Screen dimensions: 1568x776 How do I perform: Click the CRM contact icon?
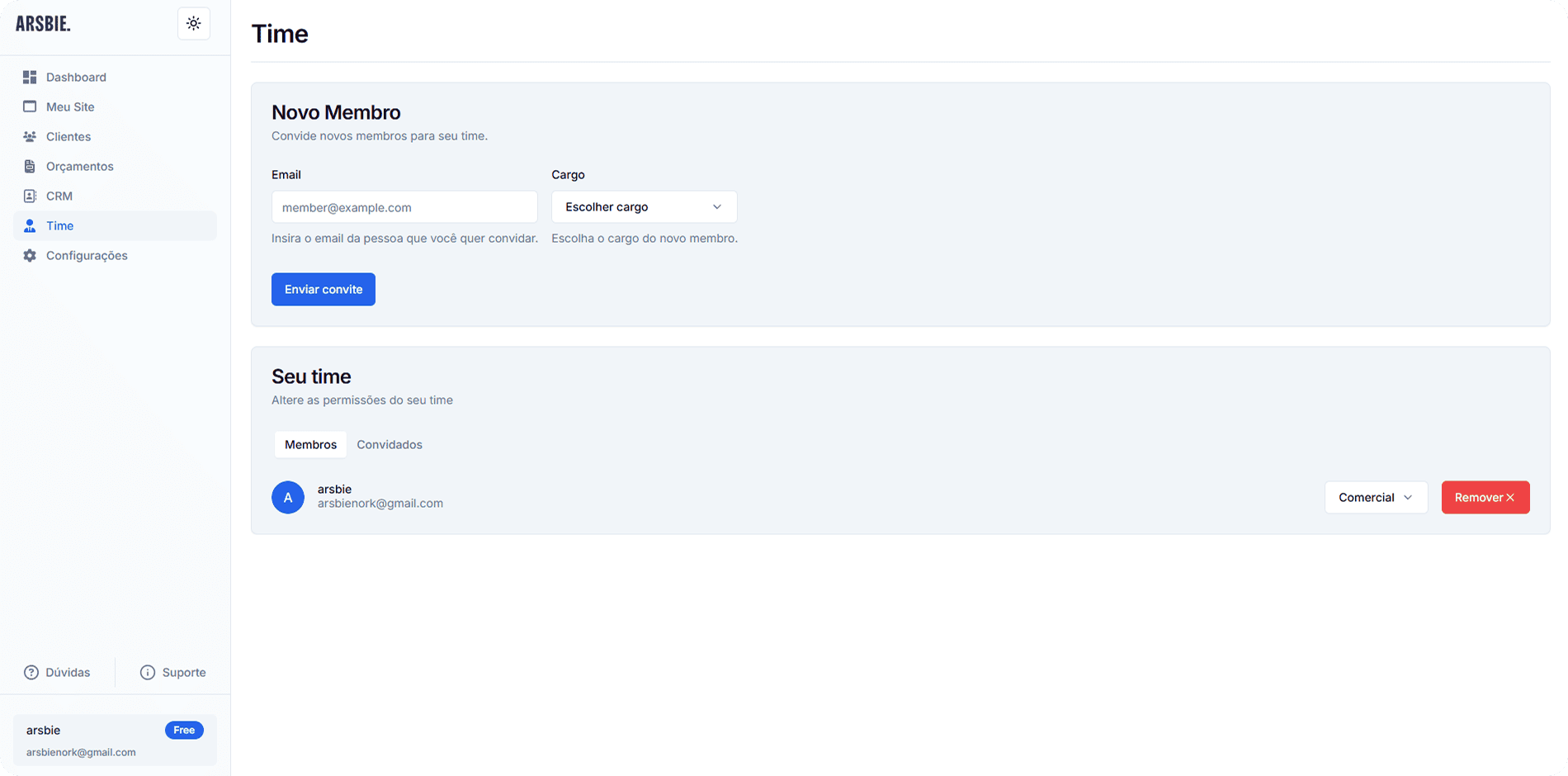[30, 196]
